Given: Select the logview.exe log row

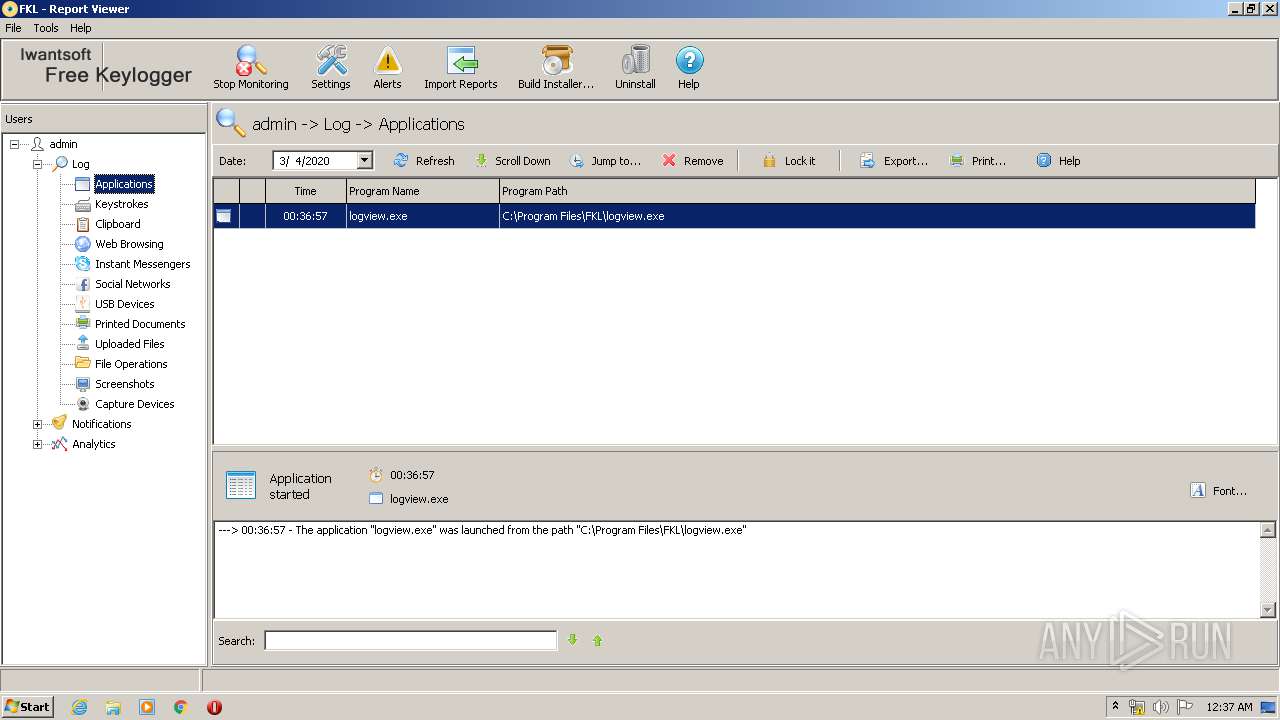Looking at the screenshot, I should coord(734,216).
